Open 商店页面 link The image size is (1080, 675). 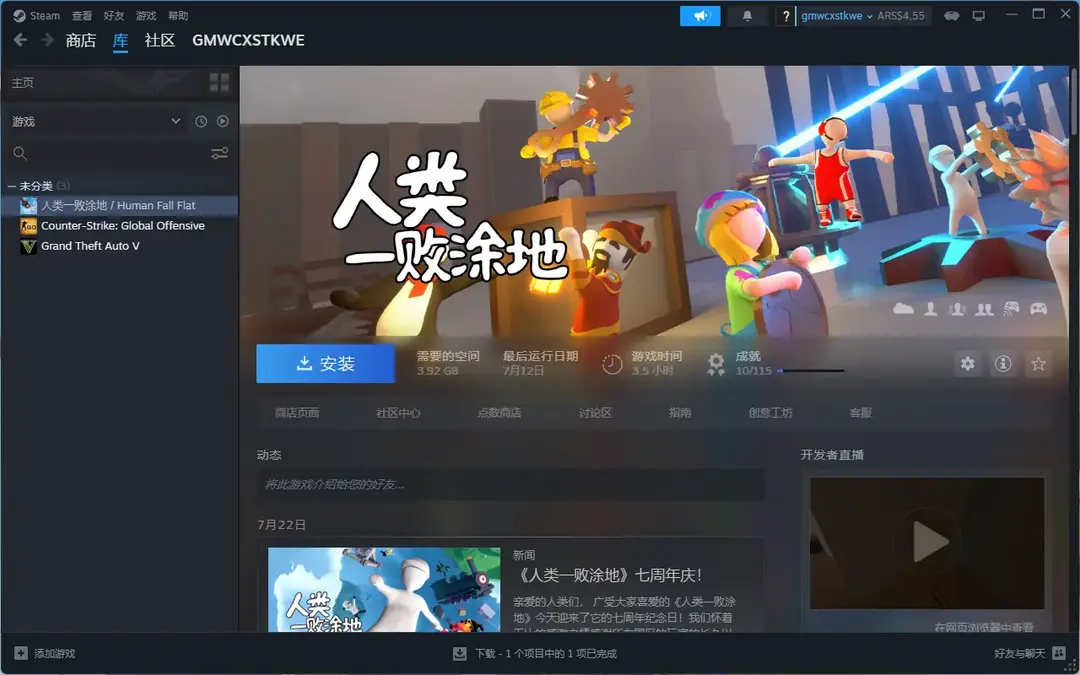297,413
